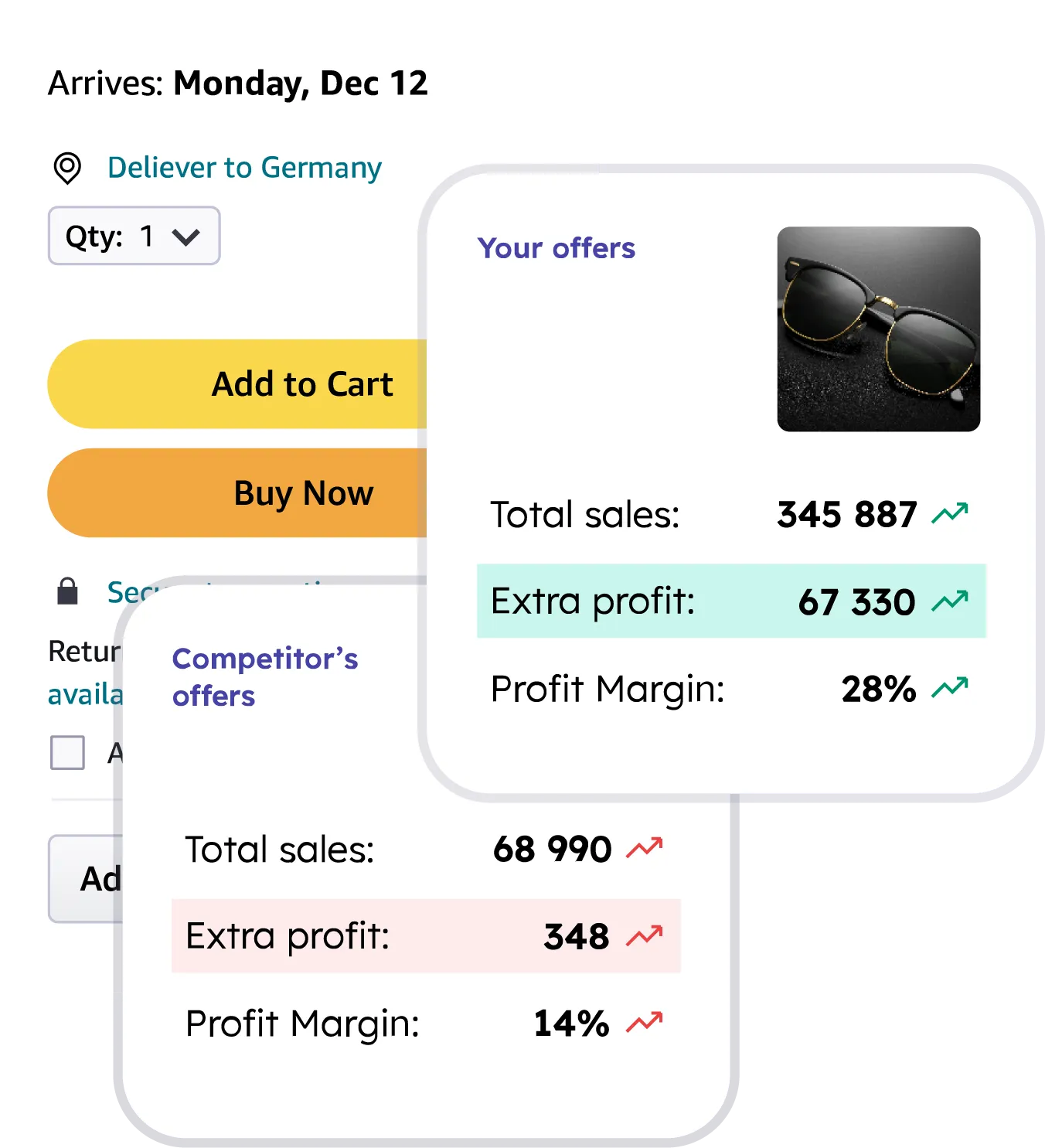Click the Qty dropdown chevron arrow
The height and width of the screenshot is (1148, 1045).
click(x=186, y=237)
